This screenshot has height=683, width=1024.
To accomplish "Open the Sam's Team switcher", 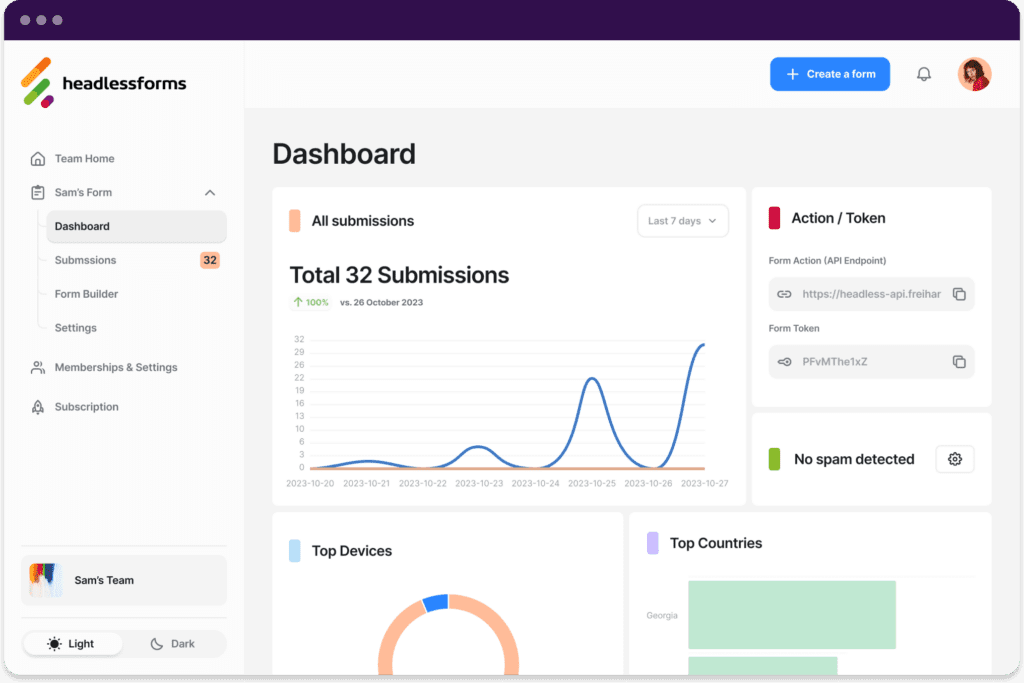I will pos(124,580).
